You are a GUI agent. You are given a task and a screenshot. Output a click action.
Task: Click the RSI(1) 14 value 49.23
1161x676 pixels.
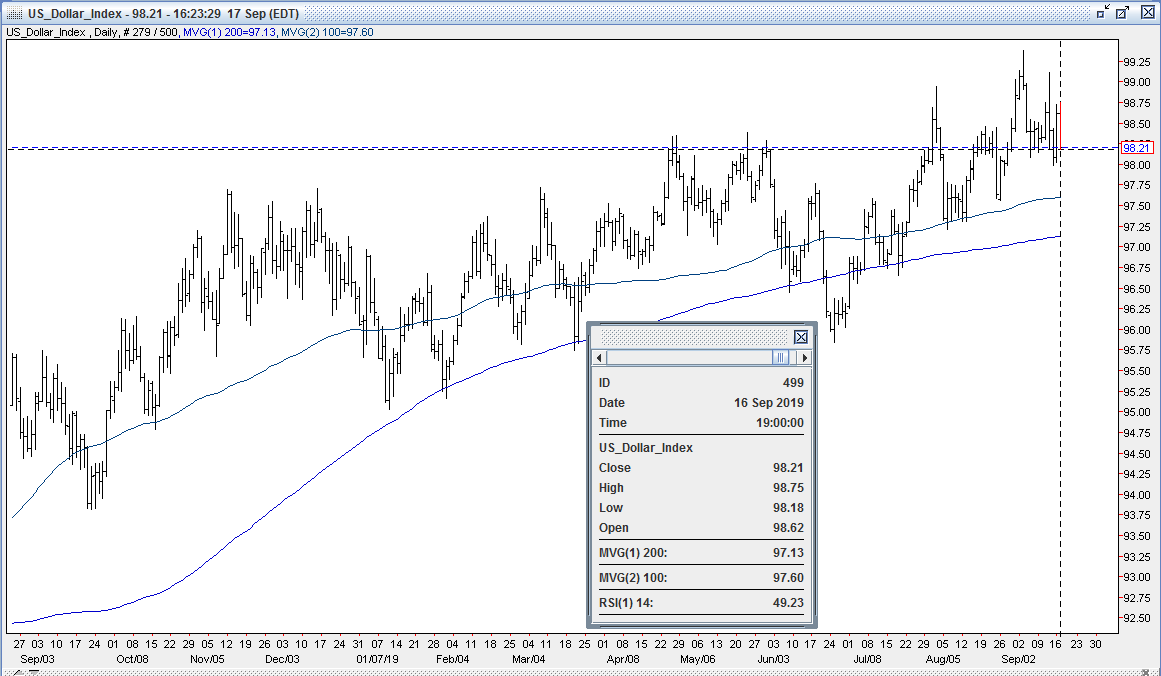789,603
